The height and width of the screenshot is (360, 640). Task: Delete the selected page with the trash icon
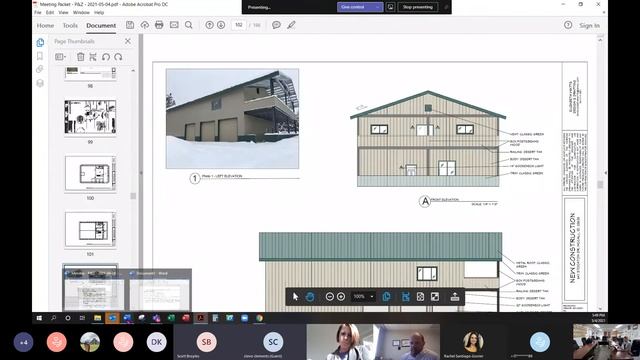point(80,57)
